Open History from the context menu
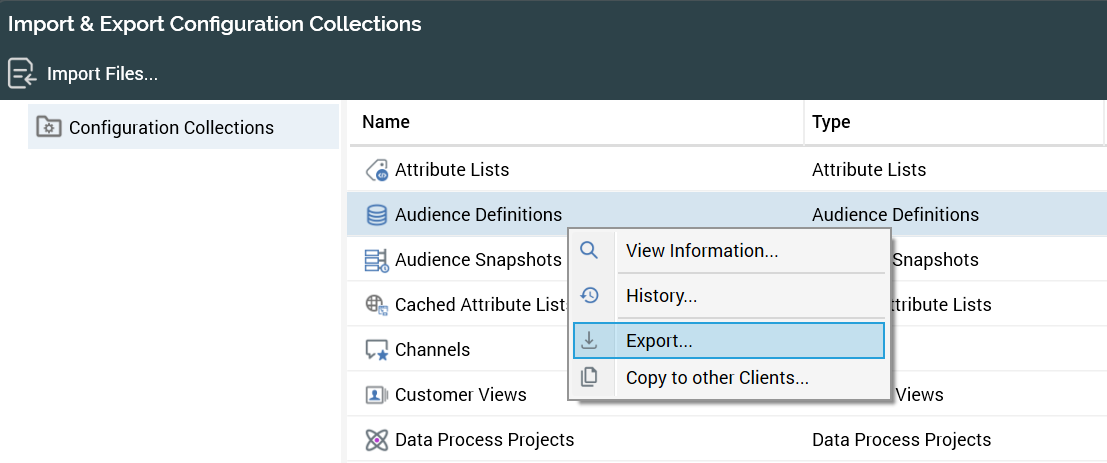The height and width of the screenshot is (463, 1107). click(661, 296)
